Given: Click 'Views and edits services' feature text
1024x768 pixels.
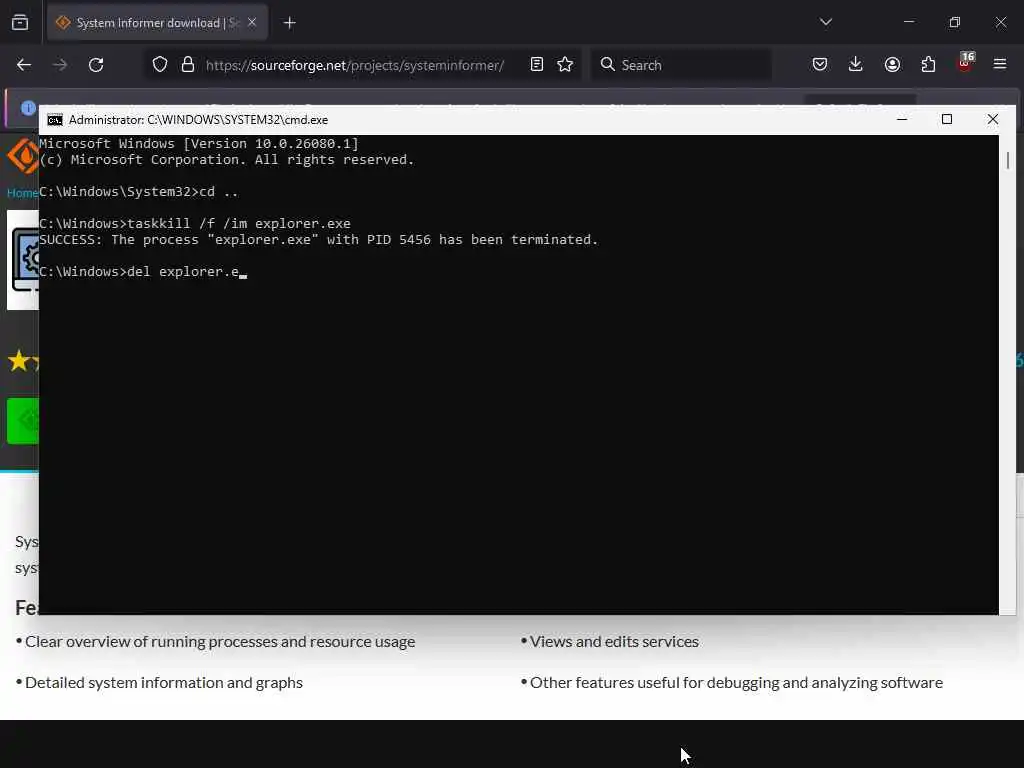Looking at the screenshot, I should [614, 641].
